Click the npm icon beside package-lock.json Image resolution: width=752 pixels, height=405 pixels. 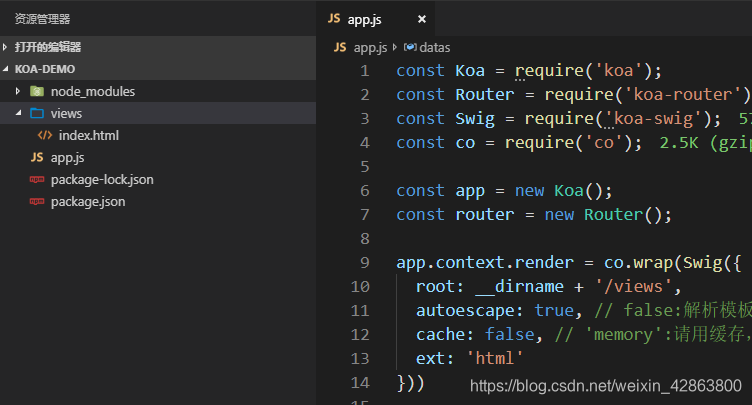[37, 179]
